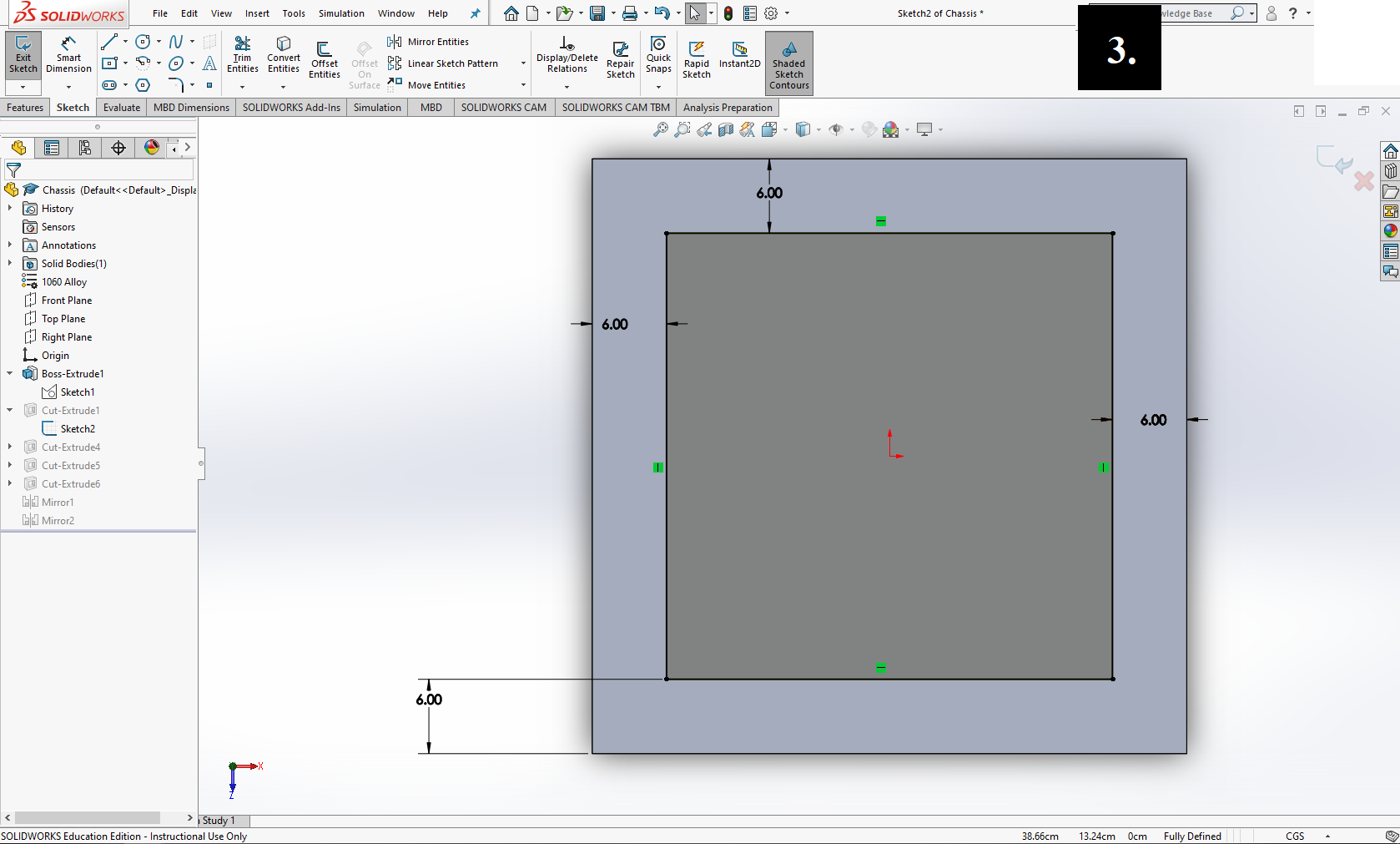Click Linear Sketch Pattern
Viewport: 1400px width, 844px height.
[x=442, y=63]
